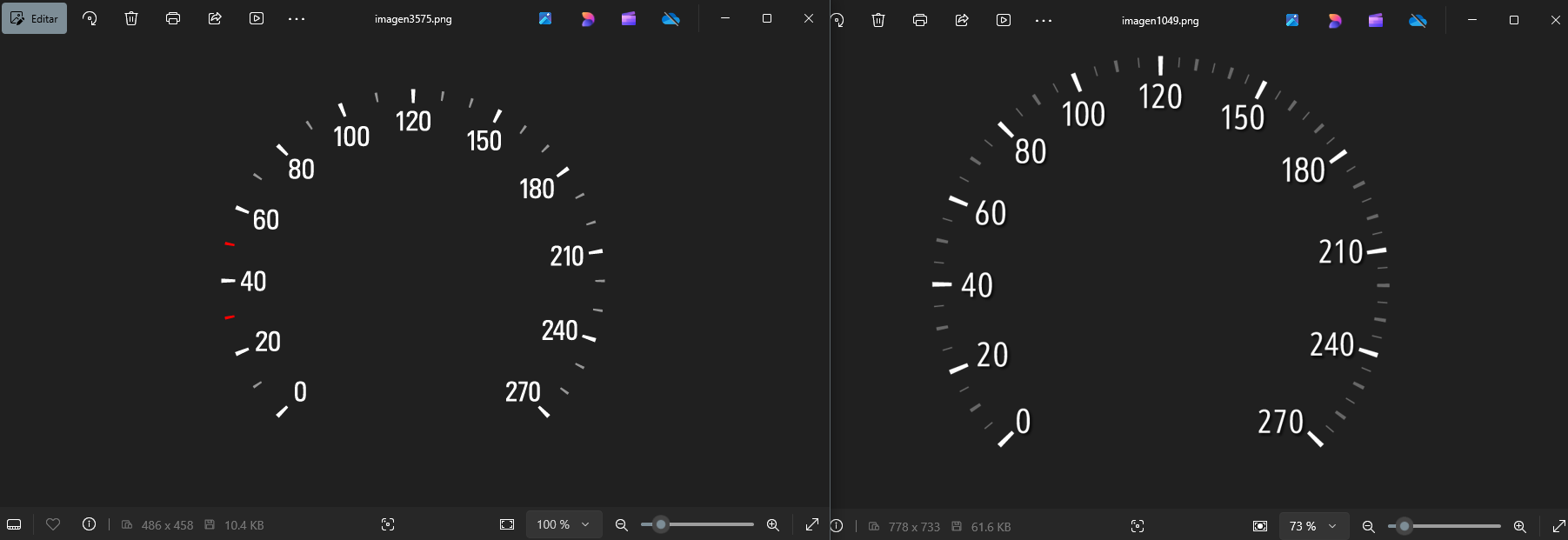Expand the 100 % zoom dropdown

pyautogui.click(x=564, y=524)
